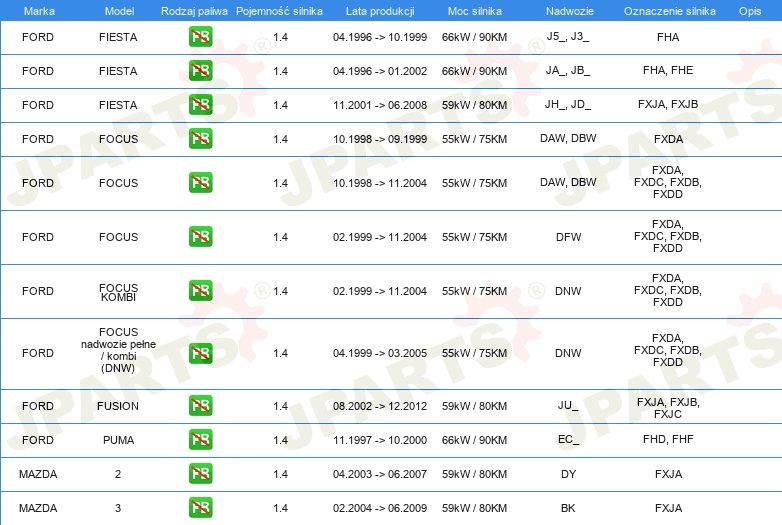Select the date range 04.1996 -> 10.1999

(x=380, y=37)
